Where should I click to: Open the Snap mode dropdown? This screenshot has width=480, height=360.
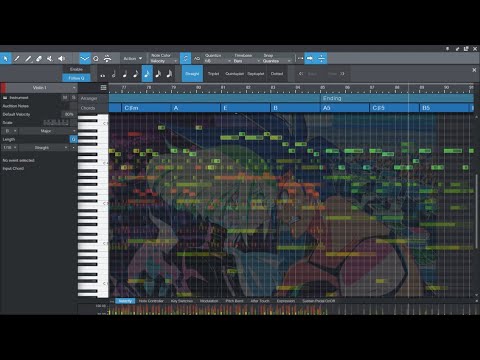[x=277, y=61]
